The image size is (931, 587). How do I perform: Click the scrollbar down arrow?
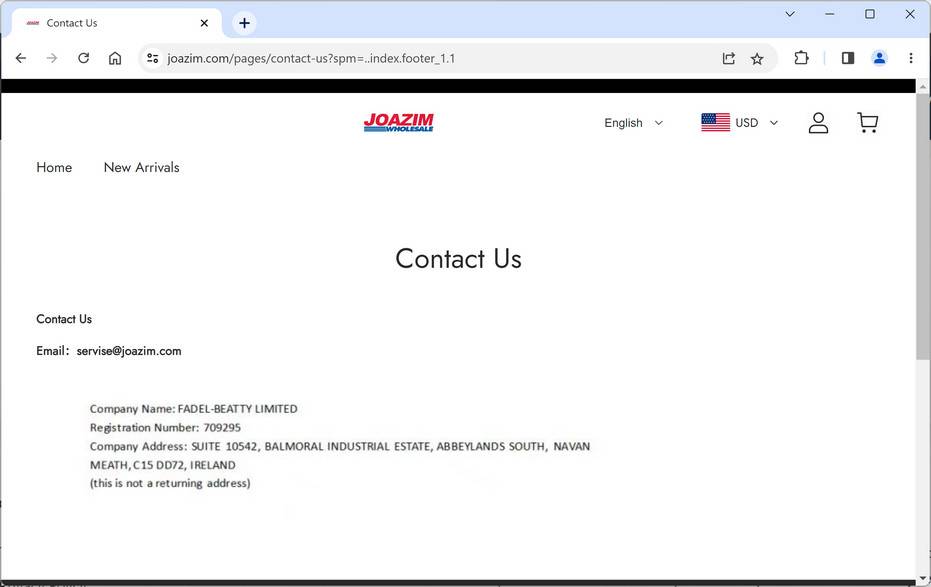[923, 578]
